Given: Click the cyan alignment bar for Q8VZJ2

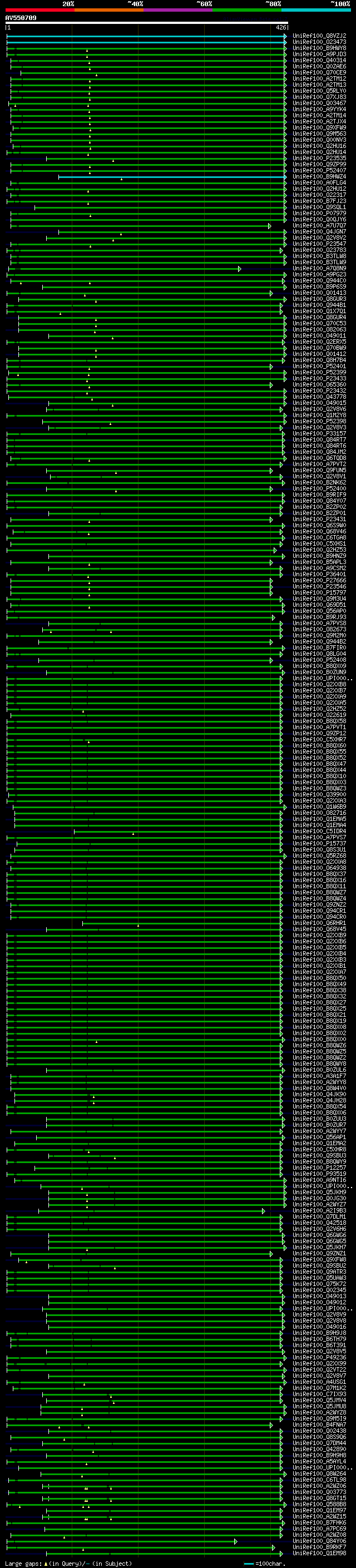Looking at the screenshot, I should click(x=146, y=36).
